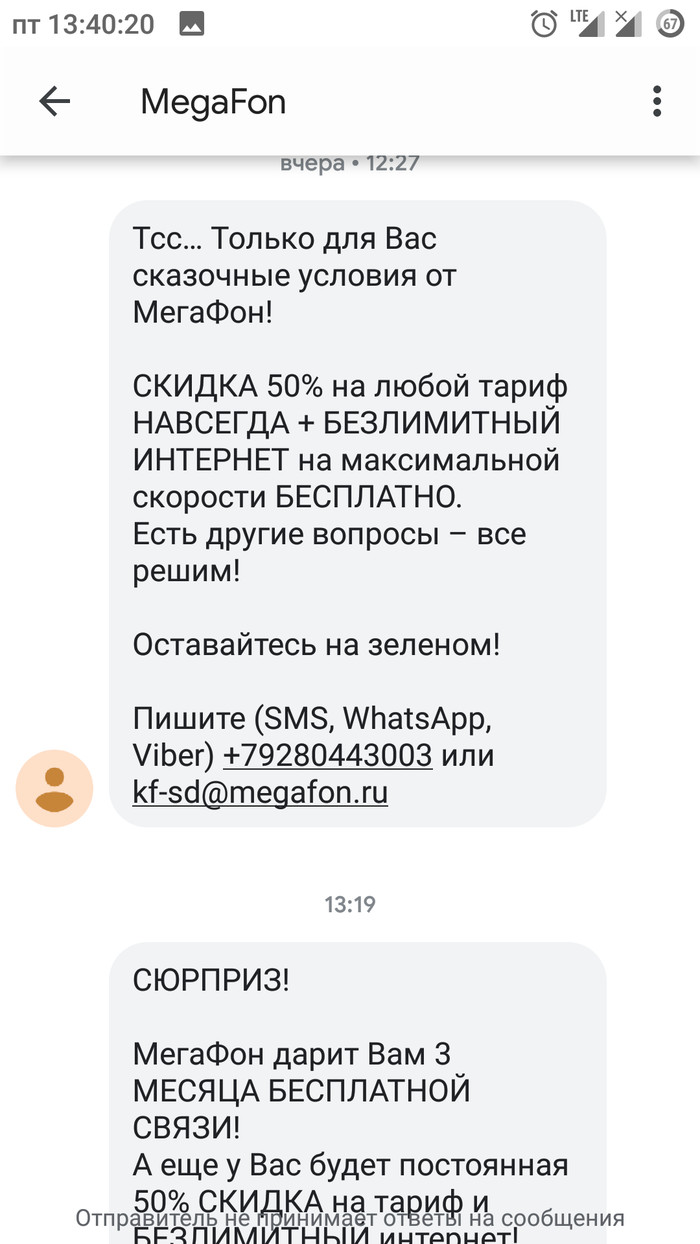This screenshot has height=1244, width=700.
Task: Tap the "МЕСЯЦА БЕСПЛАТНОЙ" text in second message
Action: [301, 1091]
